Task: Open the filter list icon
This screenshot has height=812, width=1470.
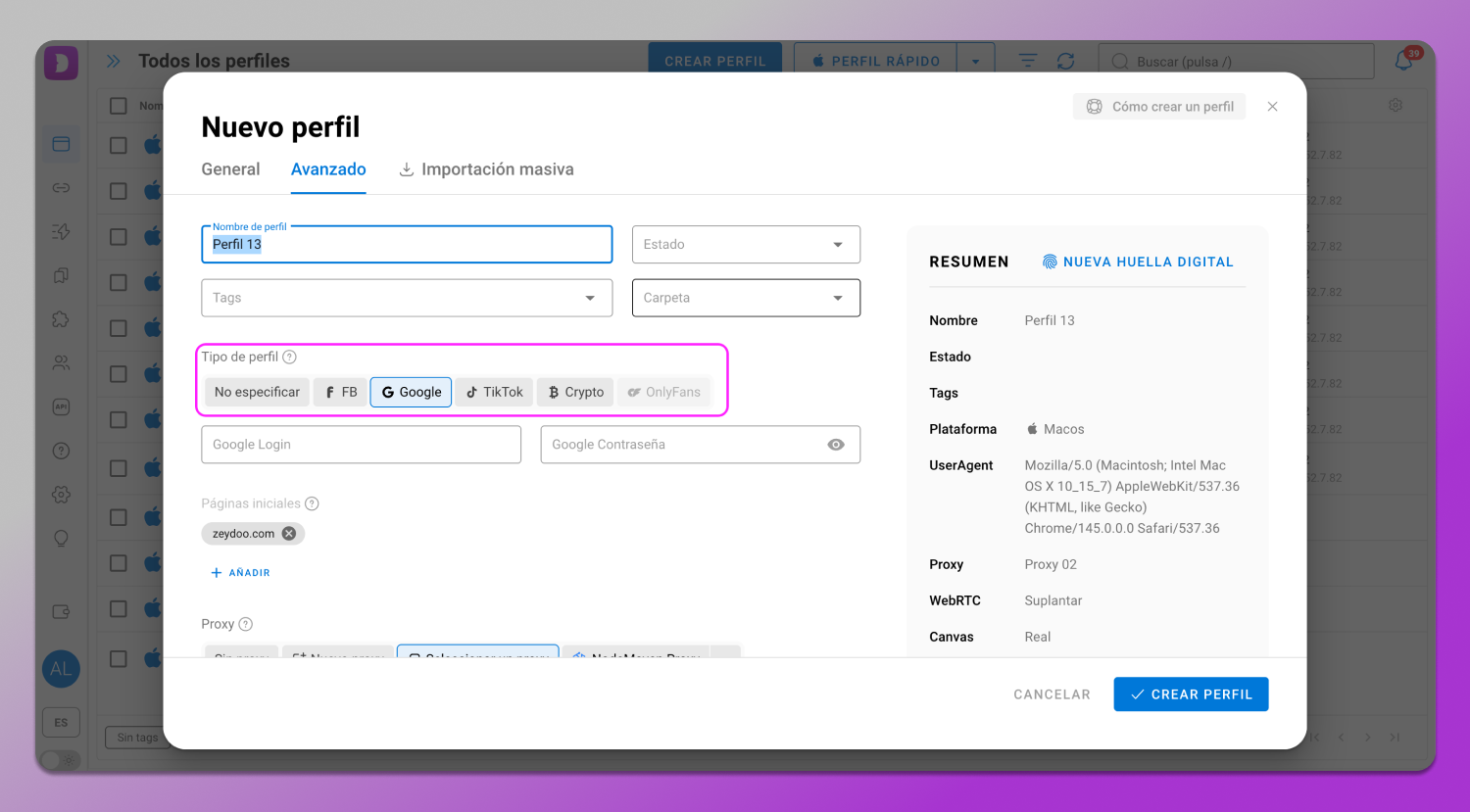Action: (x=1027, y=61)
